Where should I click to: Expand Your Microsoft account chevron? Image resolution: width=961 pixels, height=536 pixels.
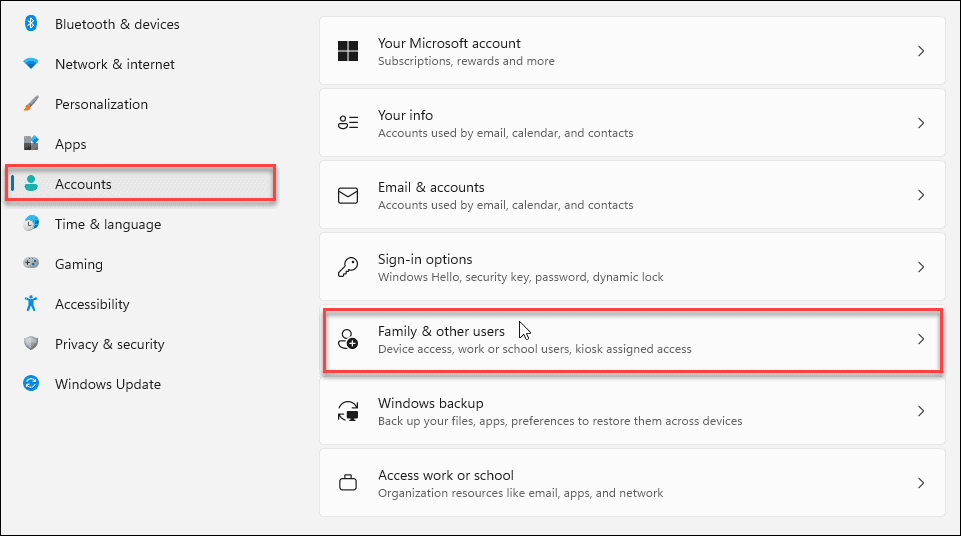[x=921, y=51]
